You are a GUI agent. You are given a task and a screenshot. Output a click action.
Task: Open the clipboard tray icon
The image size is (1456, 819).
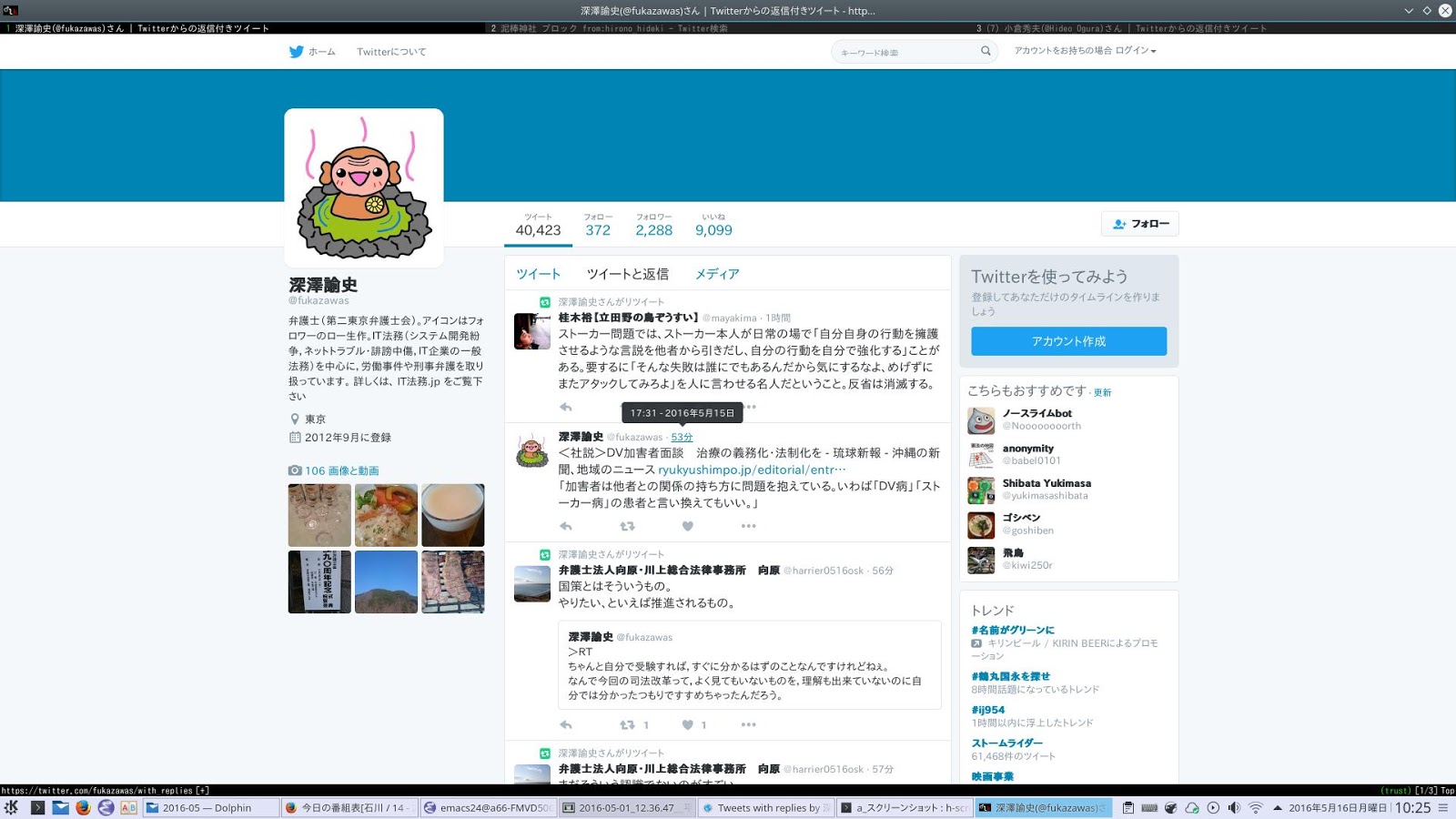pos(1127,808)
